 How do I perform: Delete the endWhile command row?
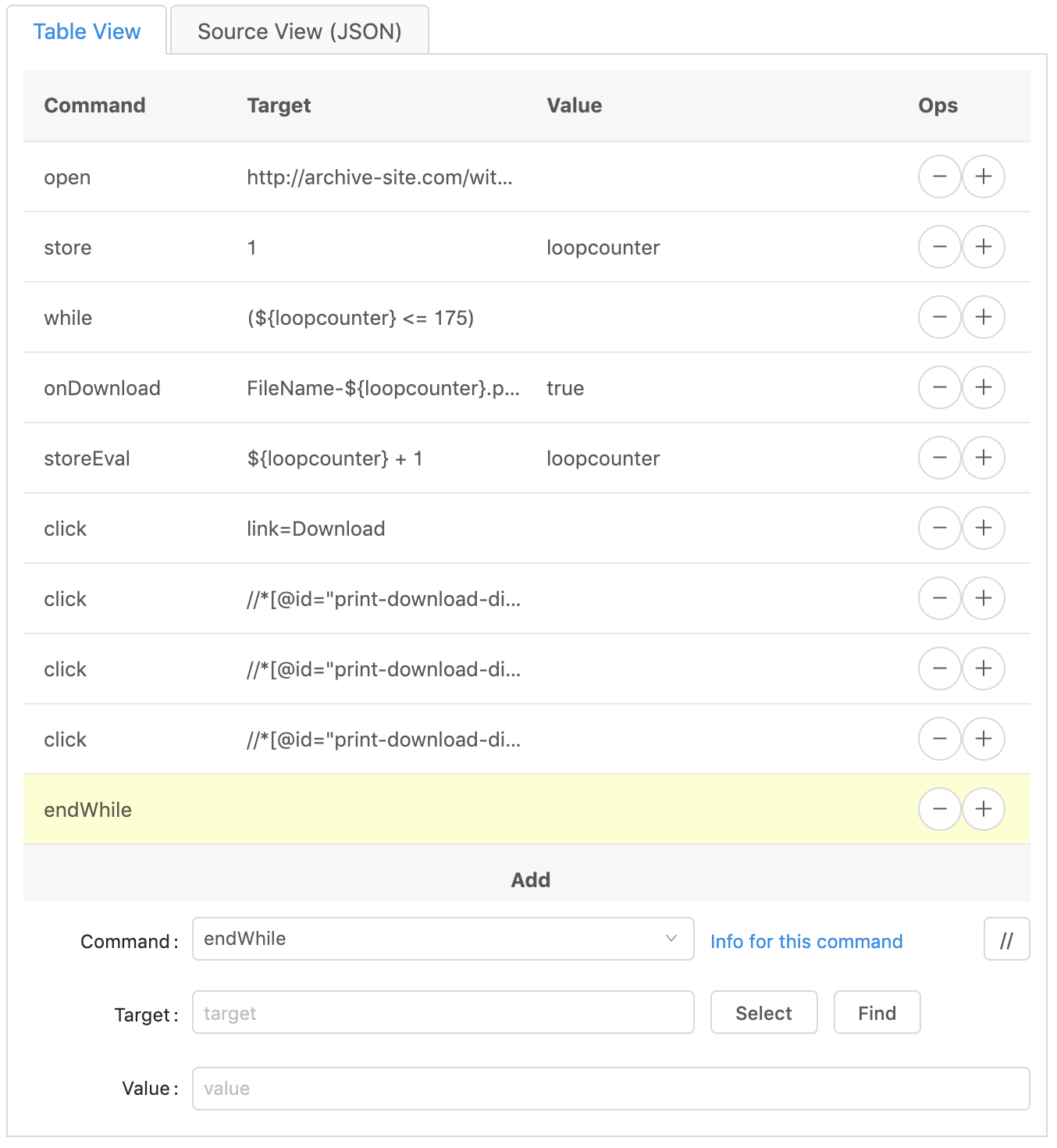939,809
